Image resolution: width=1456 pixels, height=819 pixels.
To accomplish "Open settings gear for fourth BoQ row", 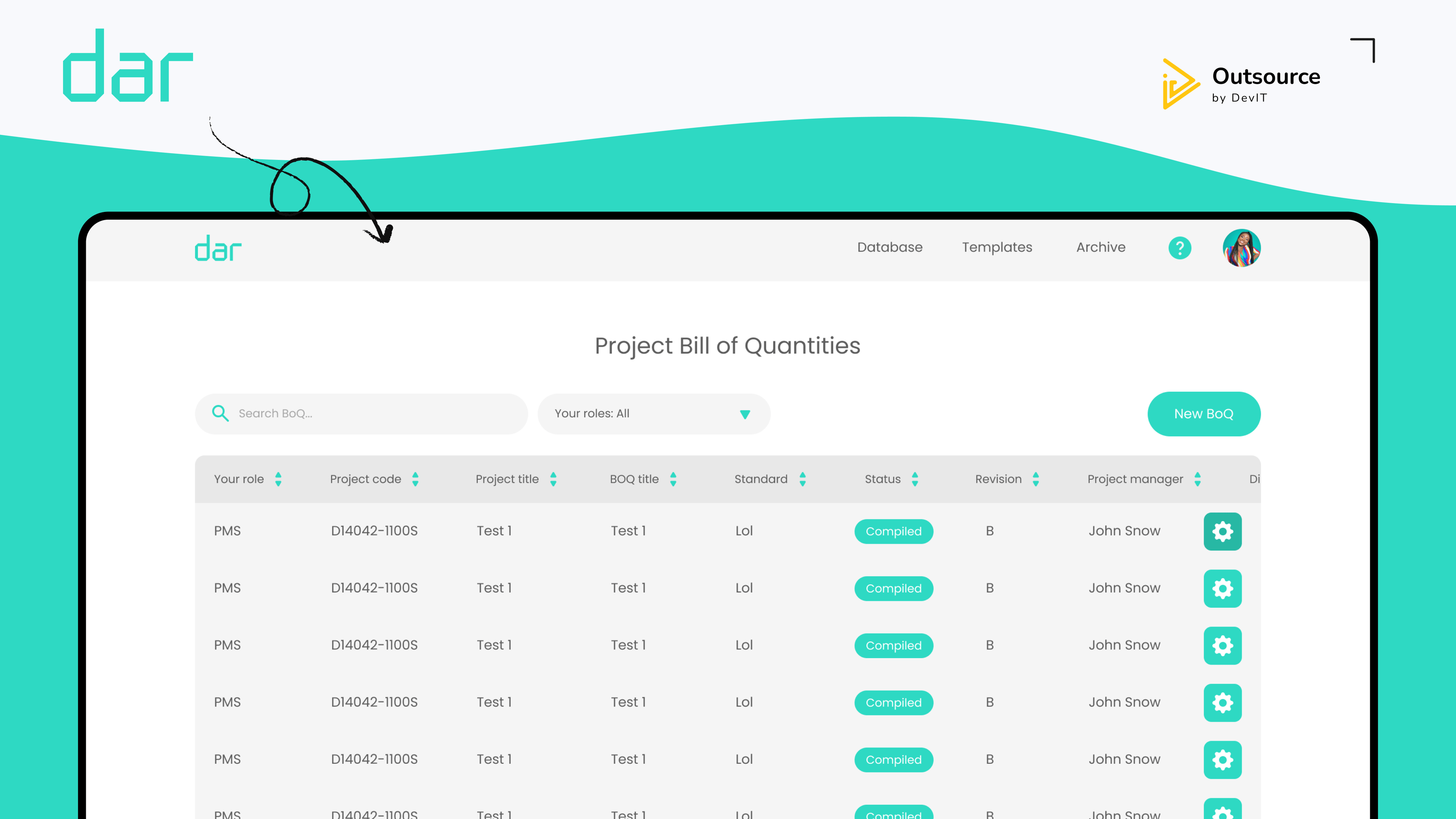I will click(1222, 703).
